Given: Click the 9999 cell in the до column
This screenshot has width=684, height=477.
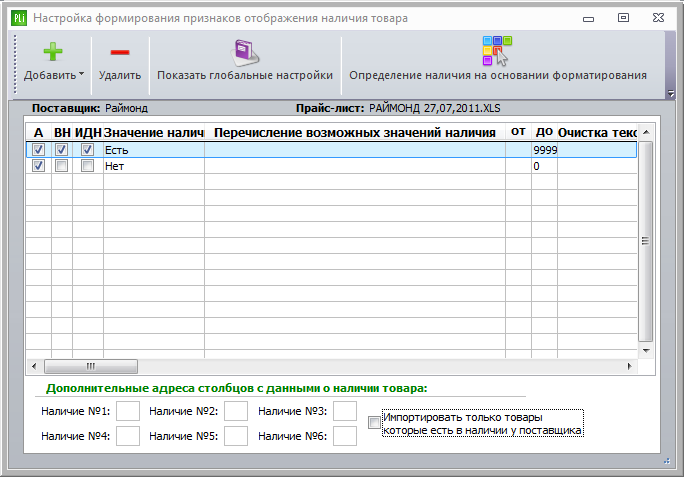Looking at the screenshot, I should coord(544,150).
